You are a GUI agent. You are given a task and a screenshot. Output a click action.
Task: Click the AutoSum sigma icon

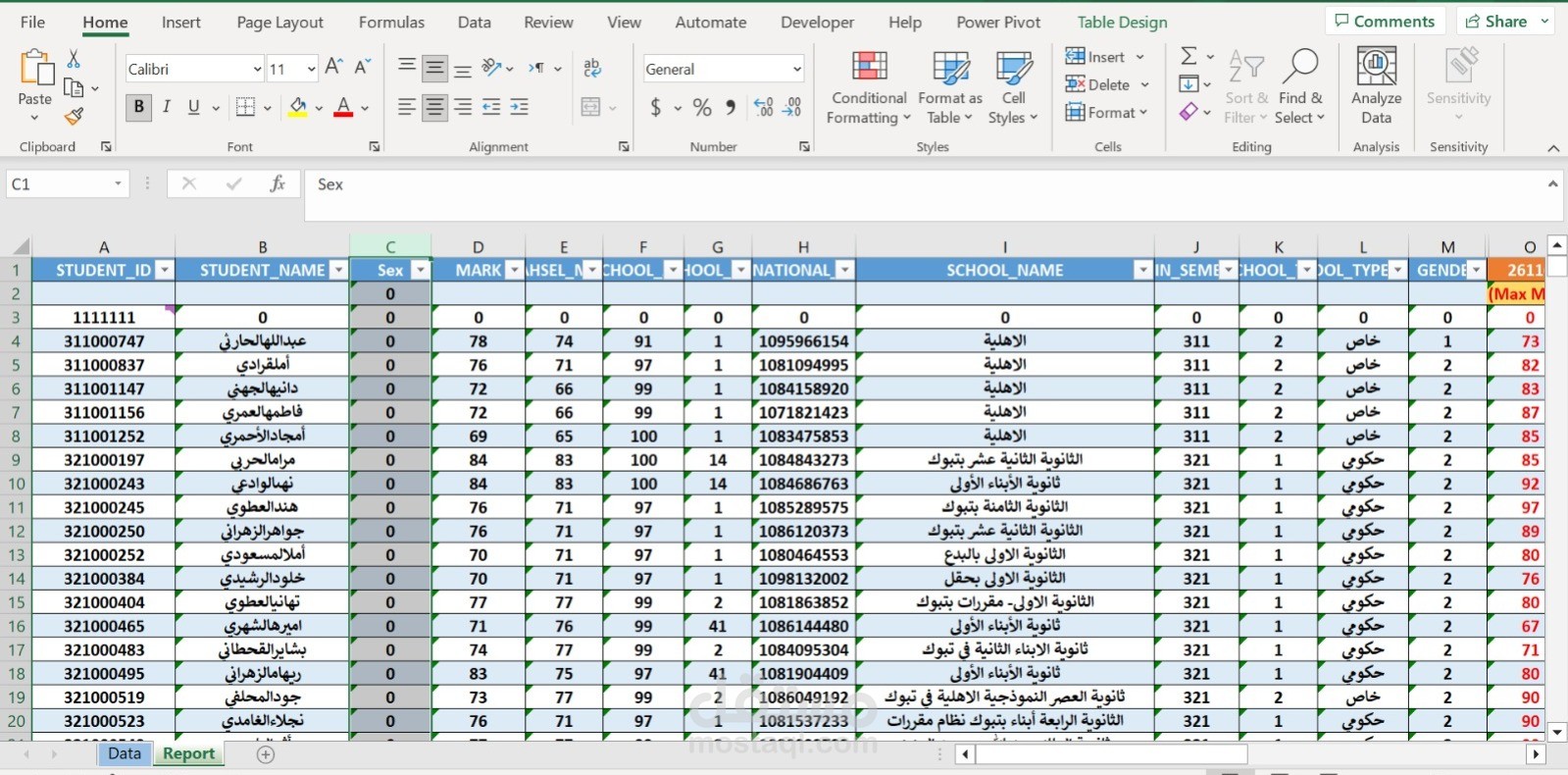click(x=1189, y=56)
